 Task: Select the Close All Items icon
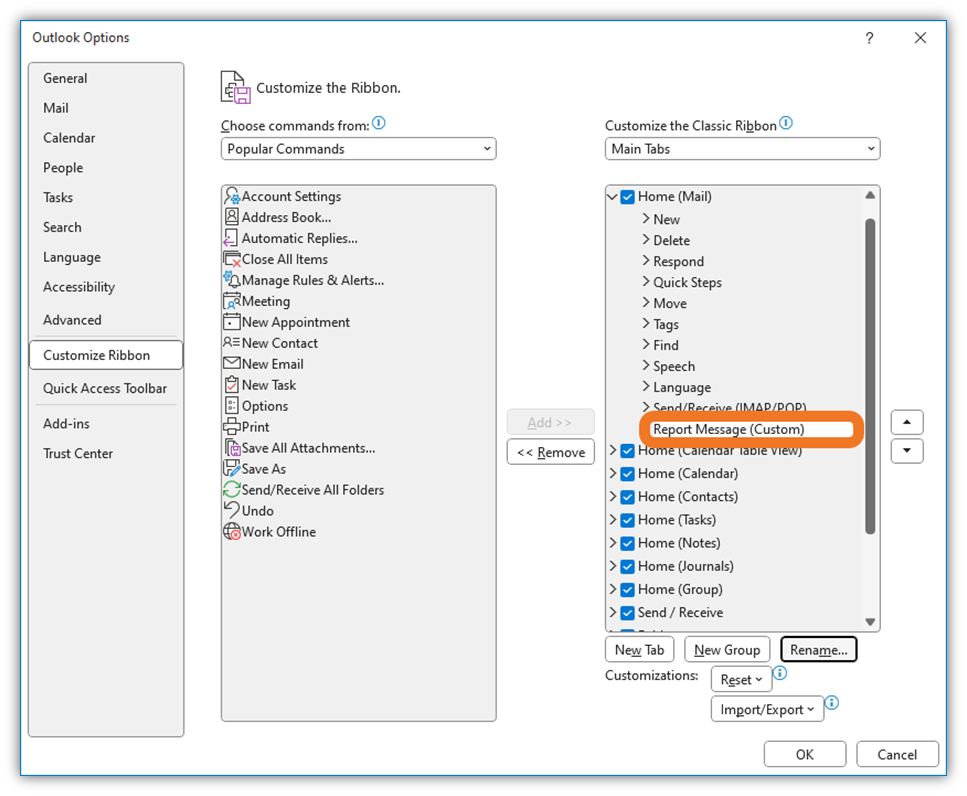pos(232,259)
